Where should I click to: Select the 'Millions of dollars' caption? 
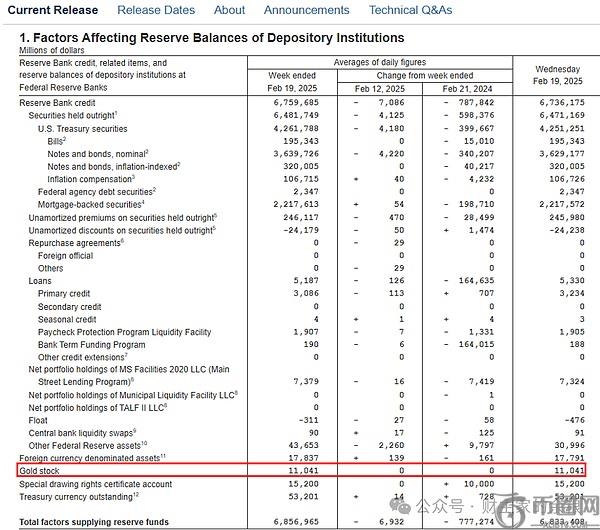pos(52,50)
